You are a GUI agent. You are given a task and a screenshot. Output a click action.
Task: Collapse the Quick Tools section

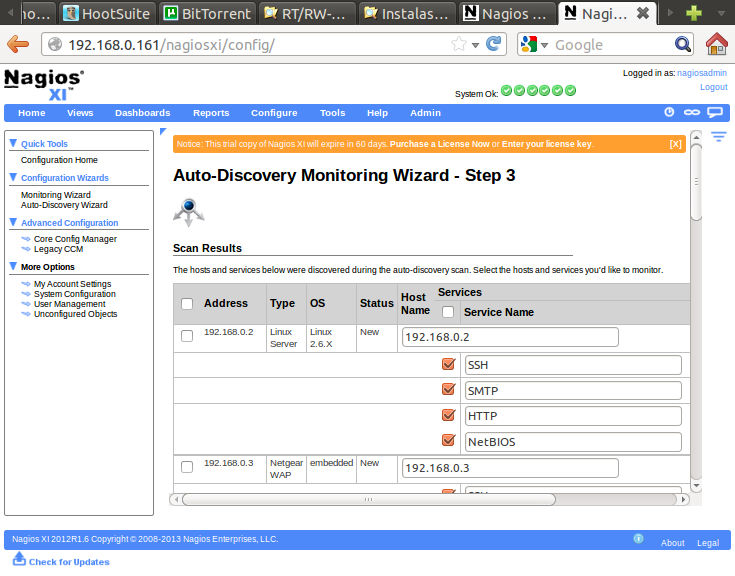pos(13,143)
